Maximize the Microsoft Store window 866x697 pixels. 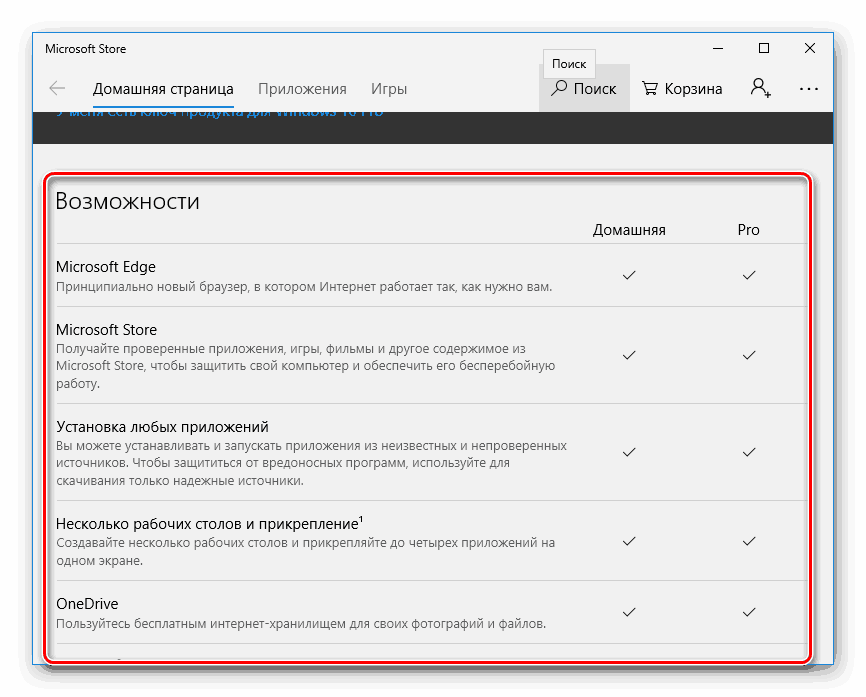[764, 48]
